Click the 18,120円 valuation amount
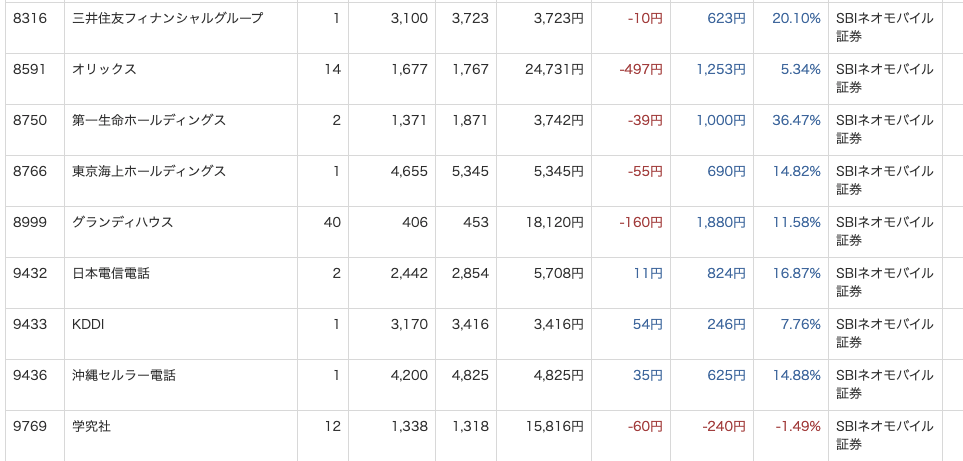 click(x=554, y=222)
